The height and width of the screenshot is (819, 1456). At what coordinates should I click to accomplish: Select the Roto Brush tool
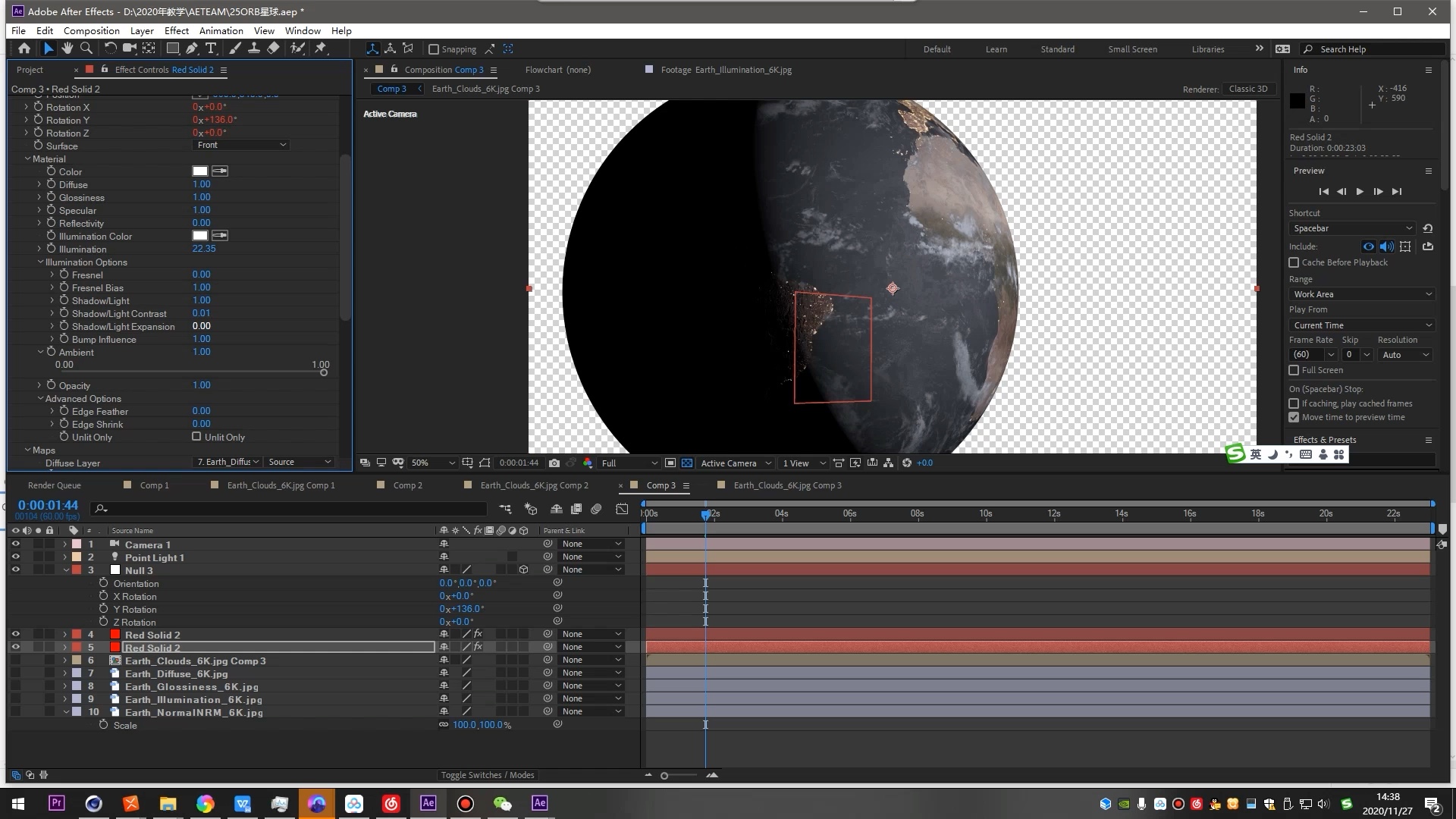(x=297, y=48)
